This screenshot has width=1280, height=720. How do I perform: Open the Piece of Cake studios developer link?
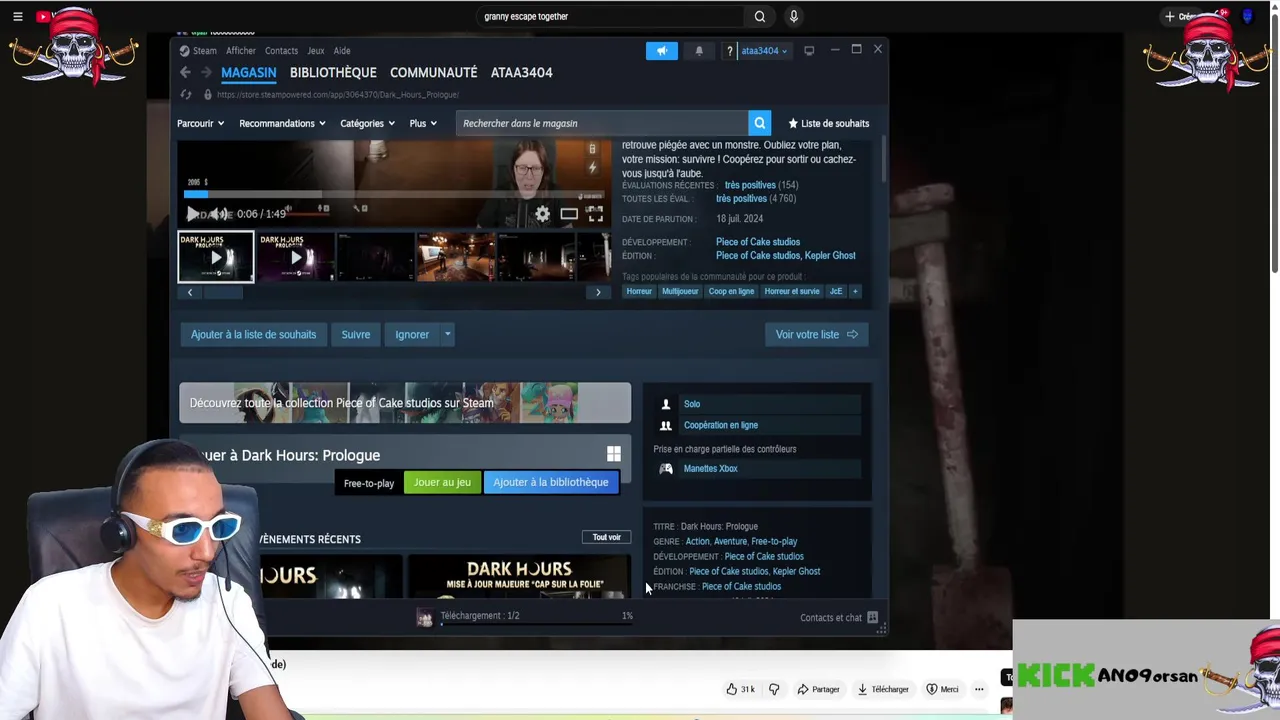point(758,242)
